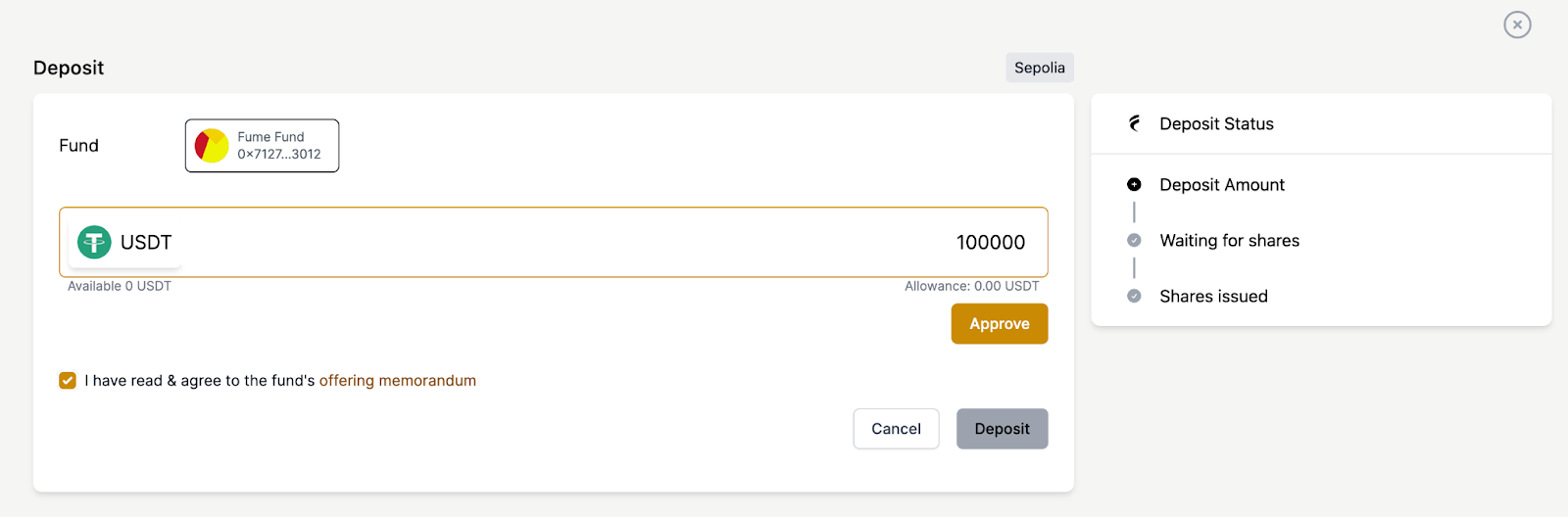Uncheck the offering memorandum agreement checkbox
The image size is (1568, 518).
coord(68,381)
